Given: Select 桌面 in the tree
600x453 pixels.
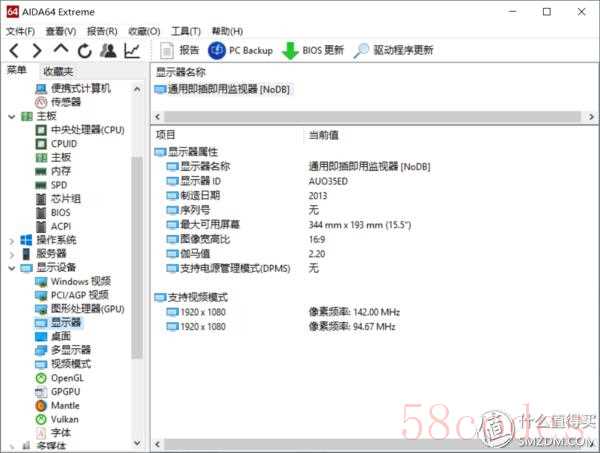Looking at the screenshot, I should 53,336.
